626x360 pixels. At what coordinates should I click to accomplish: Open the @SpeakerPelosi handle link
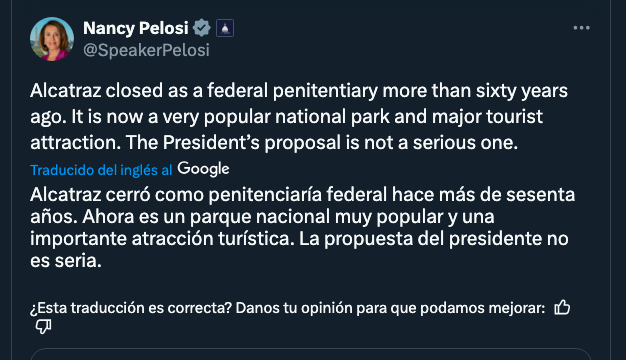coord(146,50)
